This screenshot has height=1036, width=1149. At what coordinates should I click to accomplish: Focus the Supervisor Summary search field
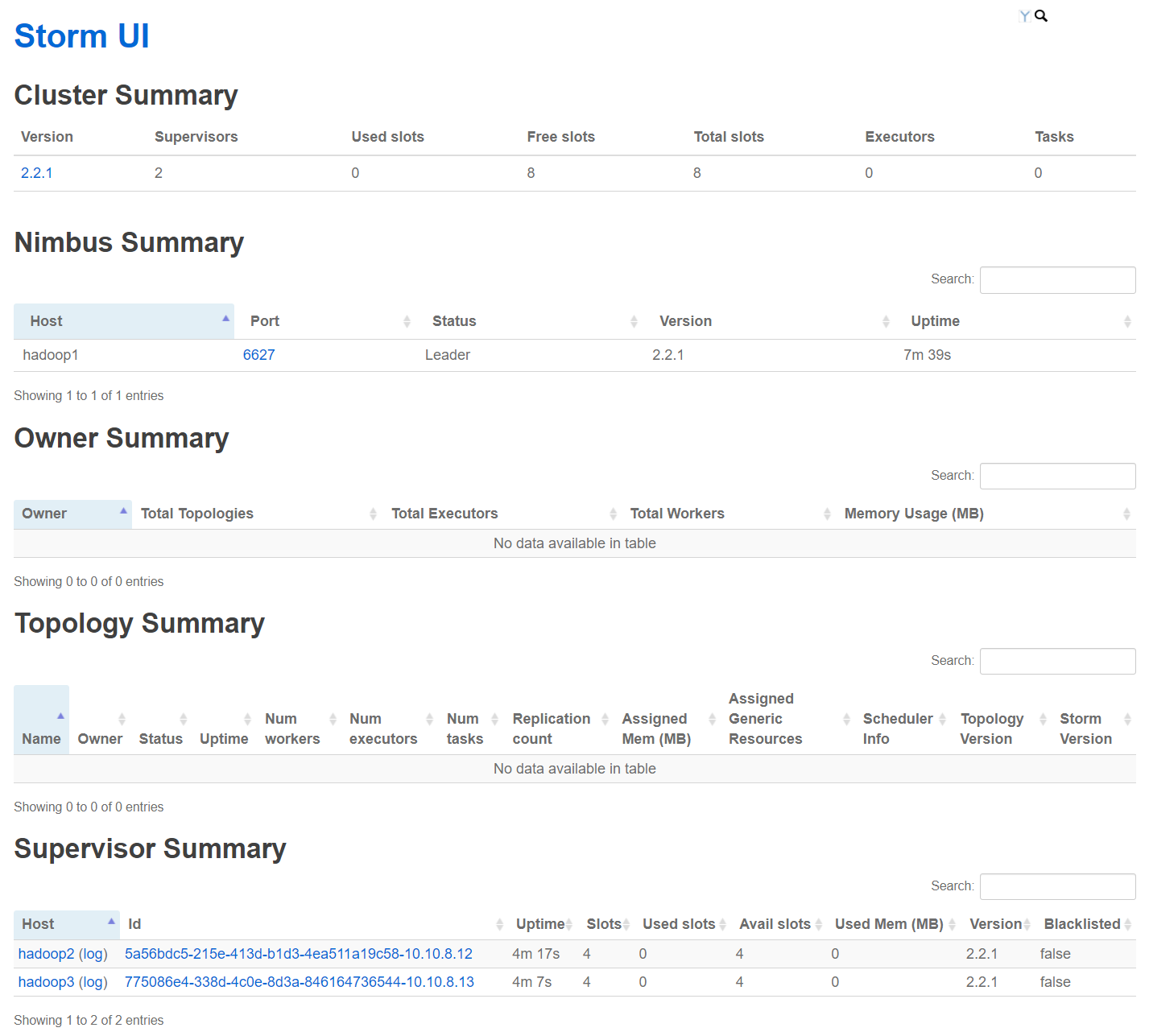point(1057,886)
